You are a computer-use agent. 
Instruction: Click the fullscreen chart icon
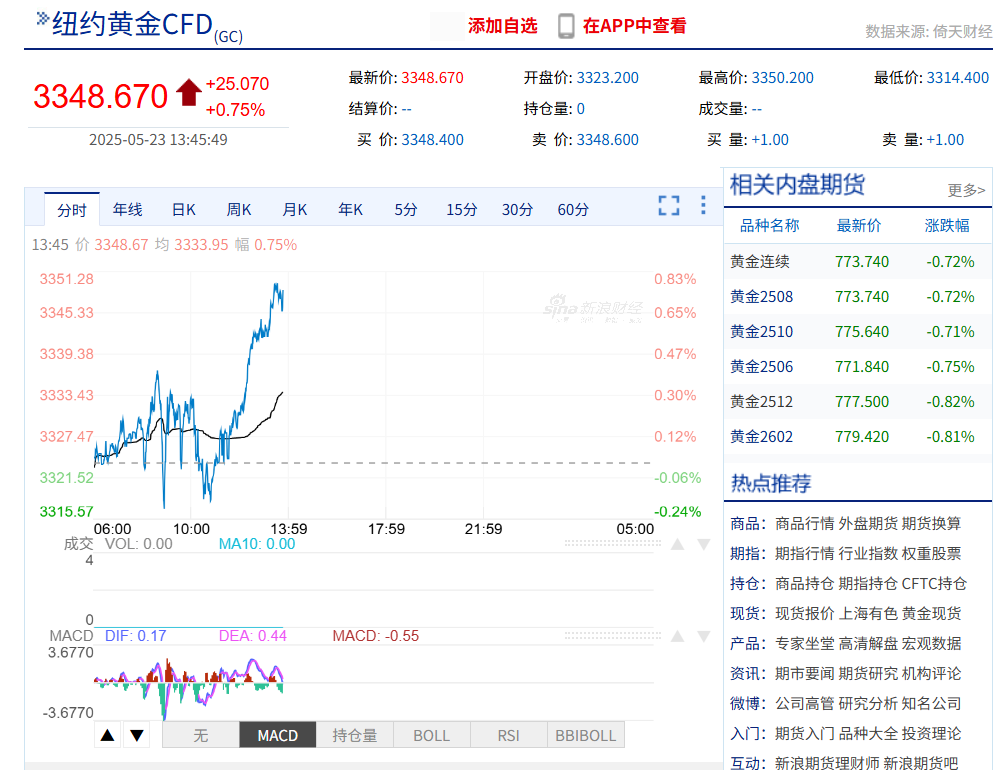click(x=668, y=205)
